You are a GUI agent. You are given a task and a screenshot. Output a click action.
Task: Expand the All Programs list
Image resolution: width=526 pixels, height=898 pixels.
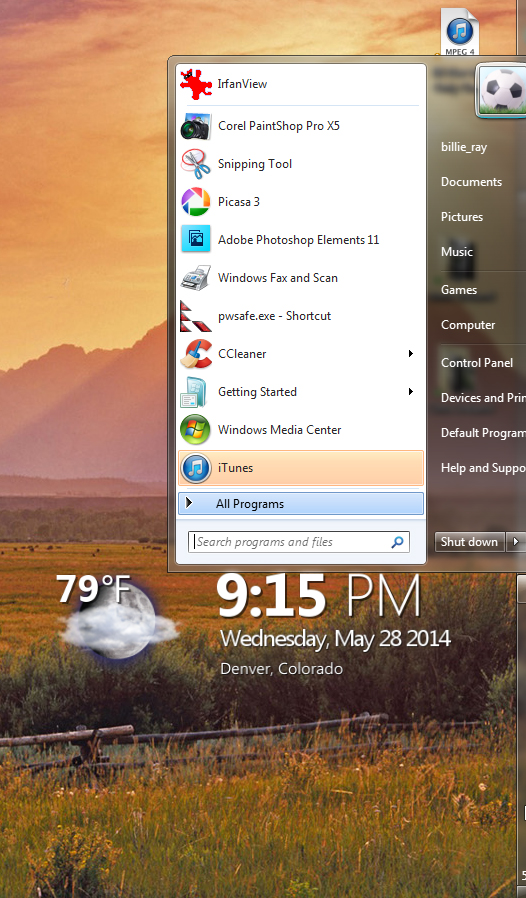(x=301, y=504)
